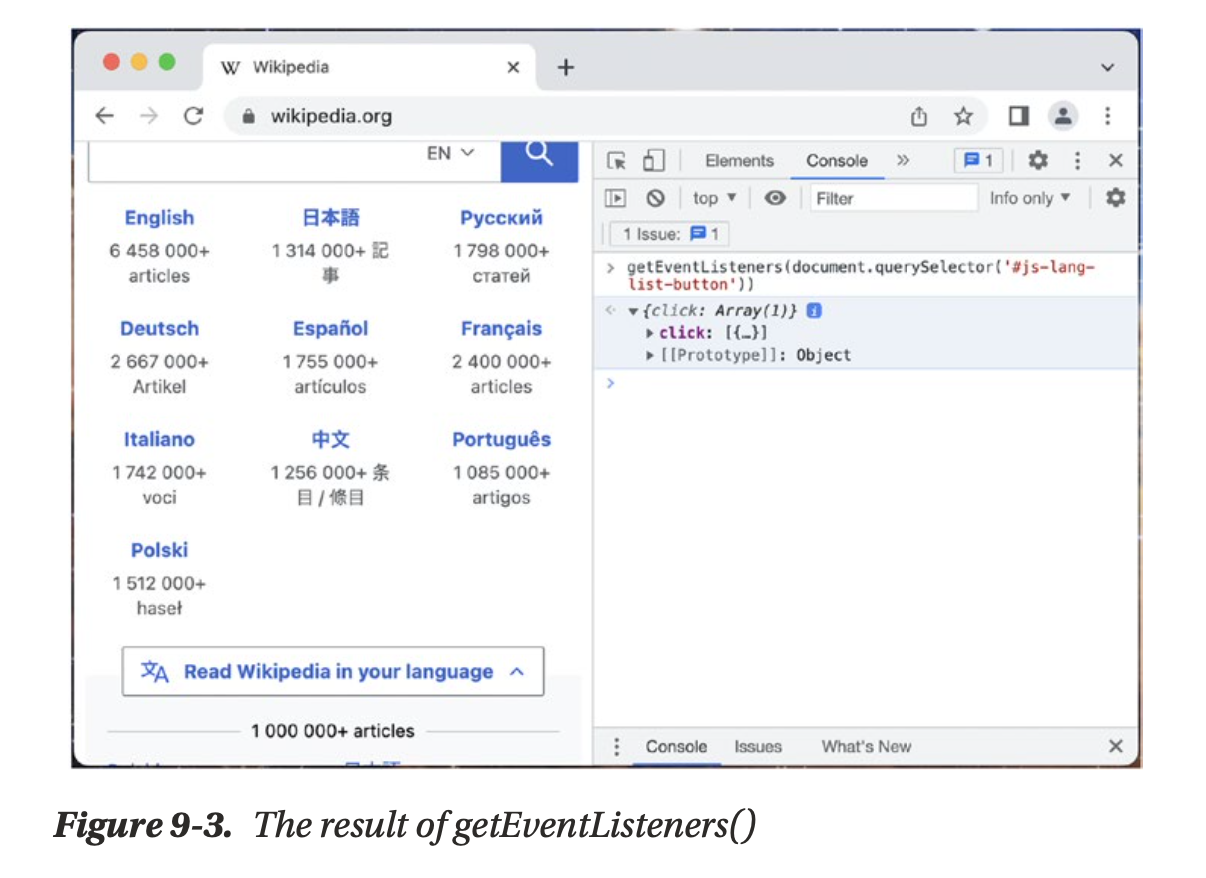Click Read Wikipedia in your language button
1206x878 pixels.
[x=333, y=672]
